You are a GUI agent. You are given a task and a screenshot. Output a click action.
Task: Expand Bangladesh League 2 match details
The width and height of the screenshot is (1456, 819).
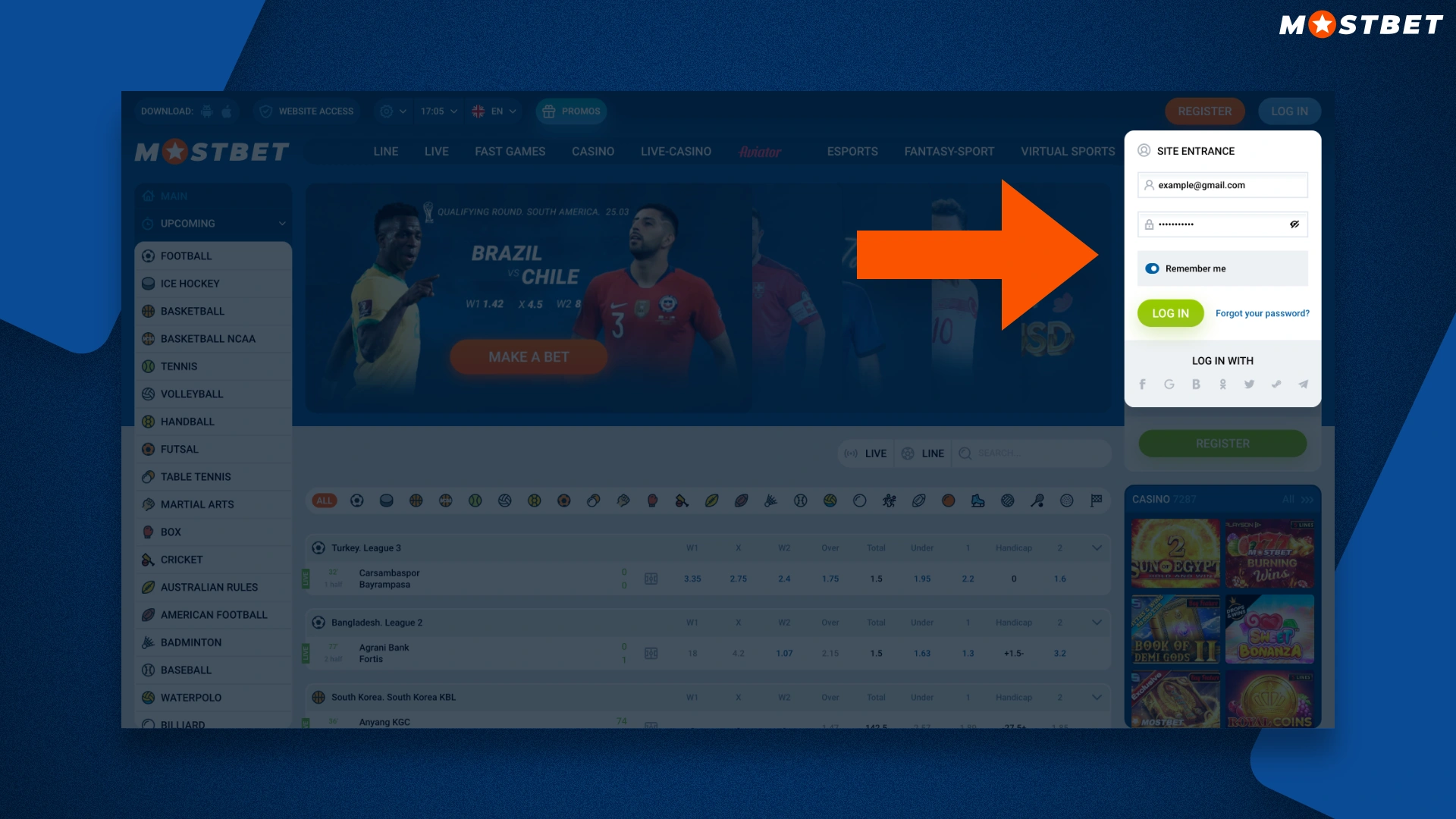pyautogui.click(x=1097, y=622)
